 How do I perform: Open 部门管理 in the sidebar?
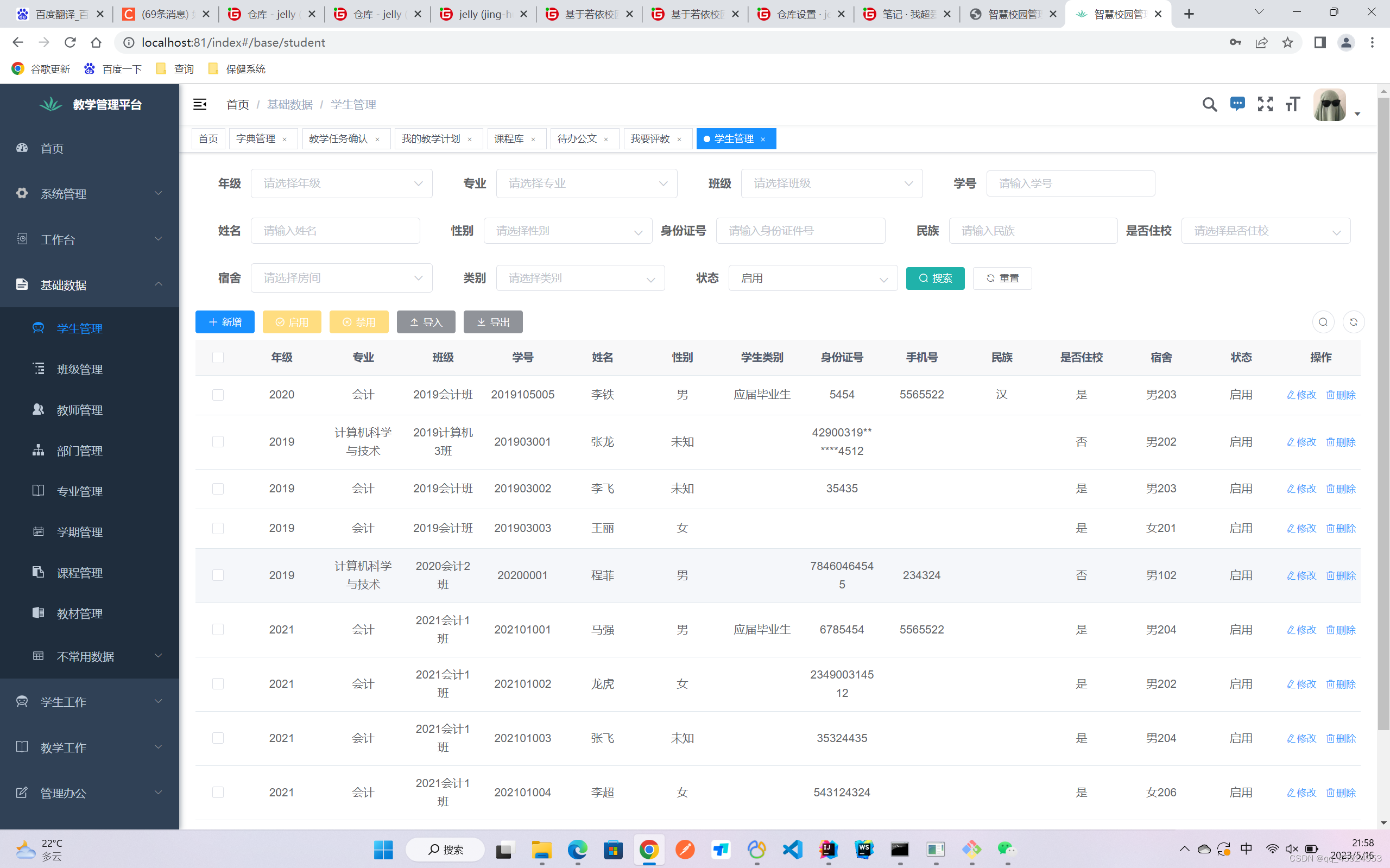90,450
